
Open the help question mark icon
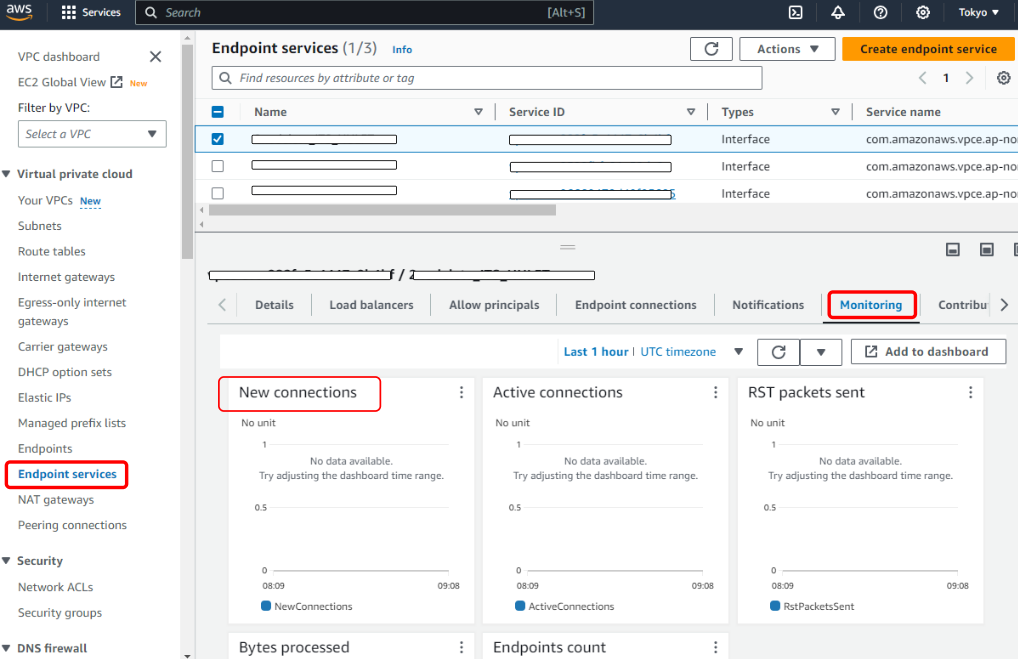(880, 12)
